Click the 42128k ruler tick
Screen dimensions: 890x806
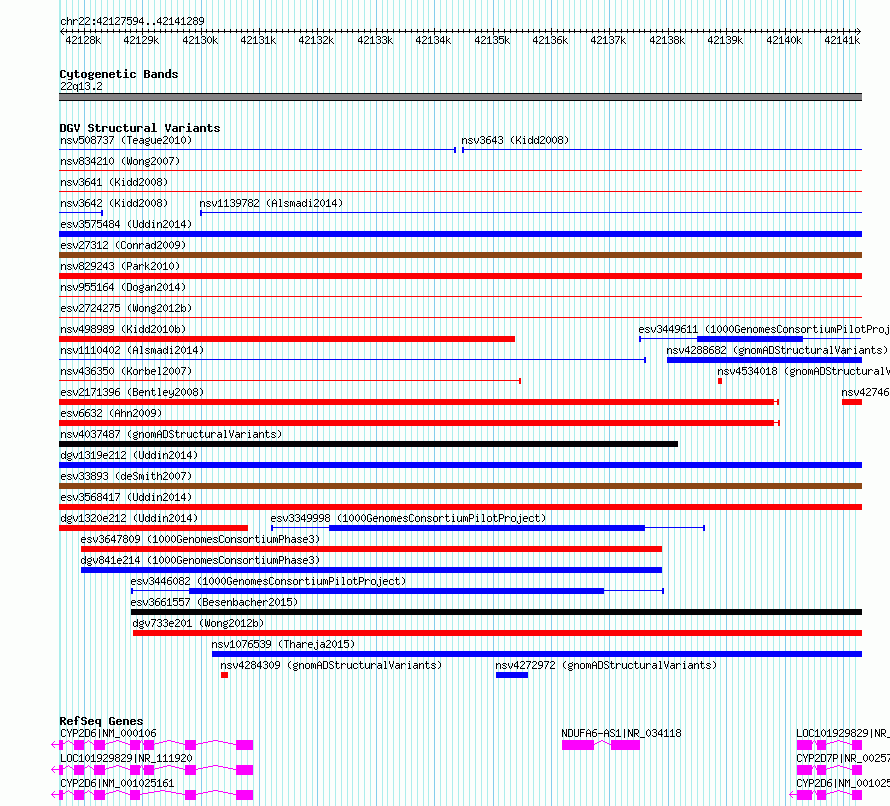[x=83, y=40]
